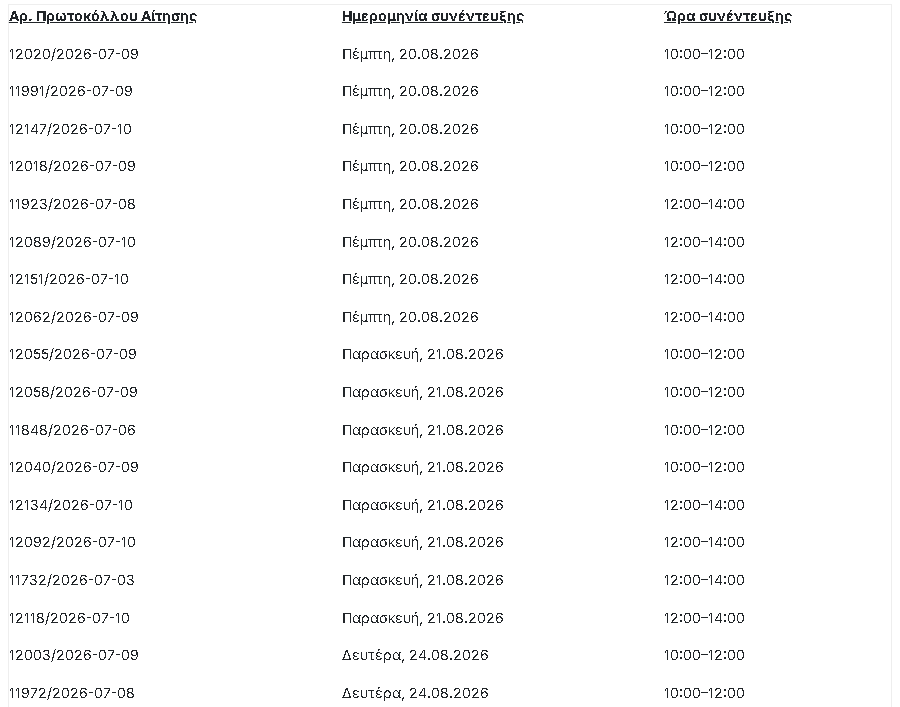The height and width of the screenshot is (707, 900).
Task: Click protocol entry 12134/2026-07-10
Action: pos(71,505)
